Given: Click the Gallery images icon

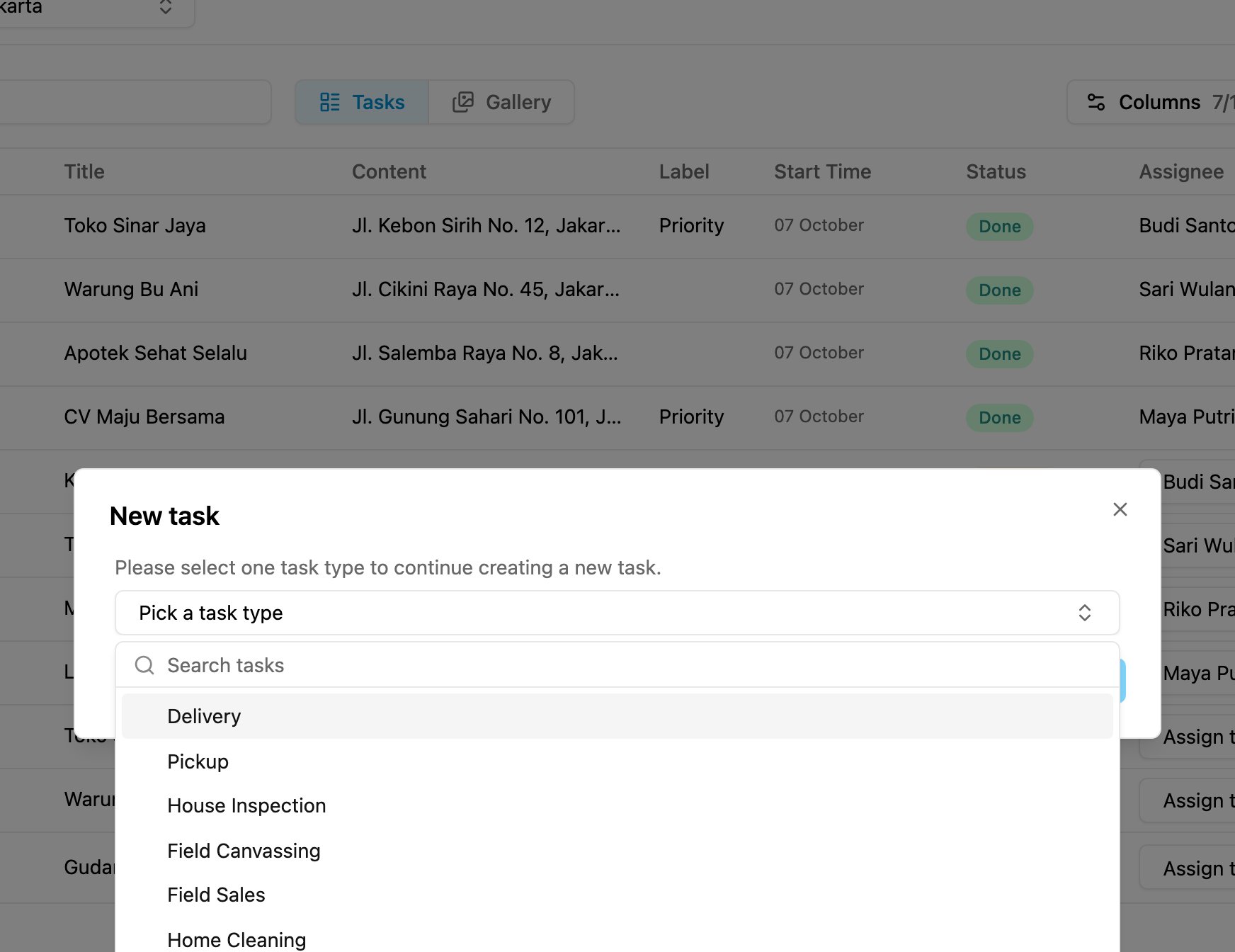Looking at the screenshot, I should [463, 102].
